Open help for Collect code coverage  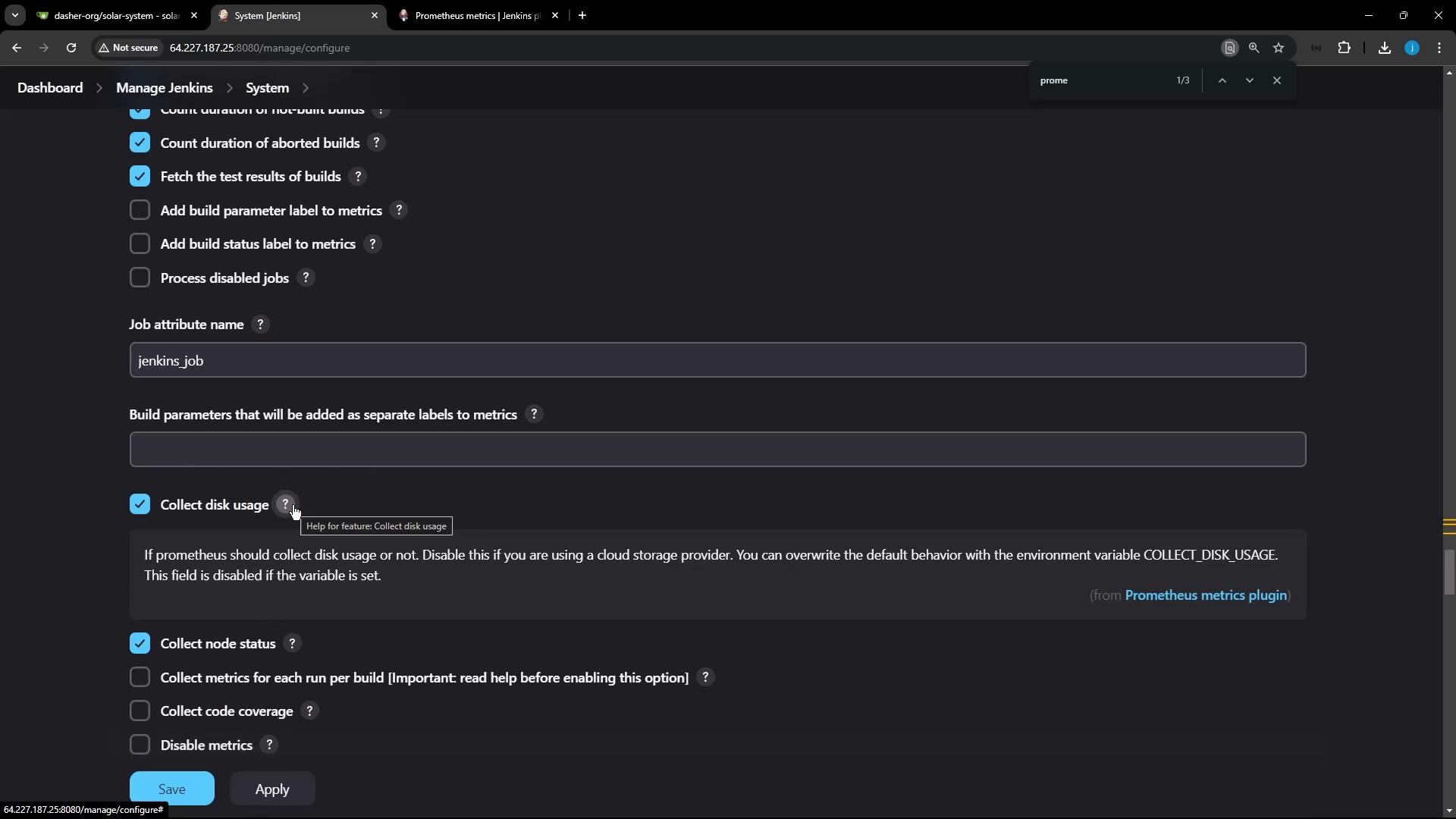click(309, 711)
